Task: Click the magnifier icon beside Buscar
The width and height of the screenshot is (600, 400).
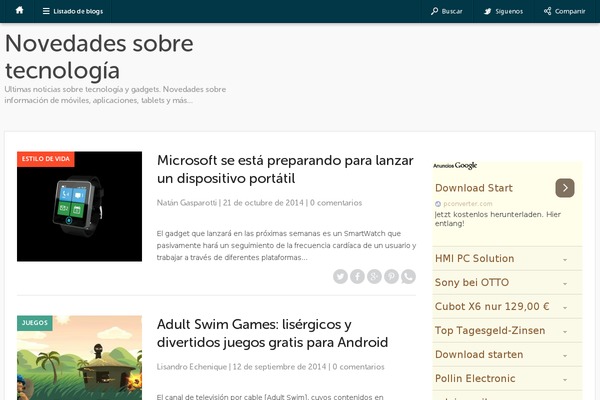Action: [434, 11]
